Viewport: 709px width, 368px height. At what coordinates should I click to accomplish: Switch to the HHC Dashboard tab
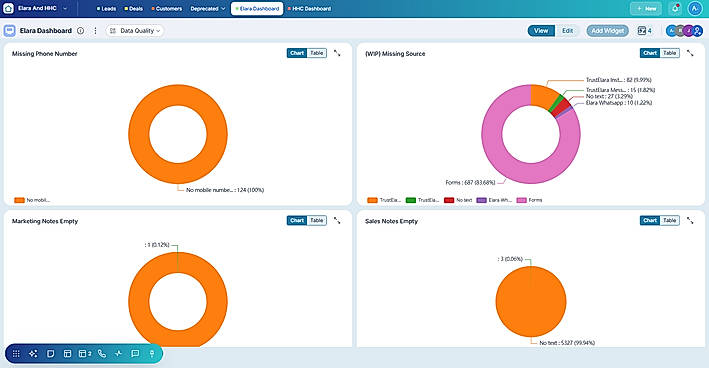point(309,9)
